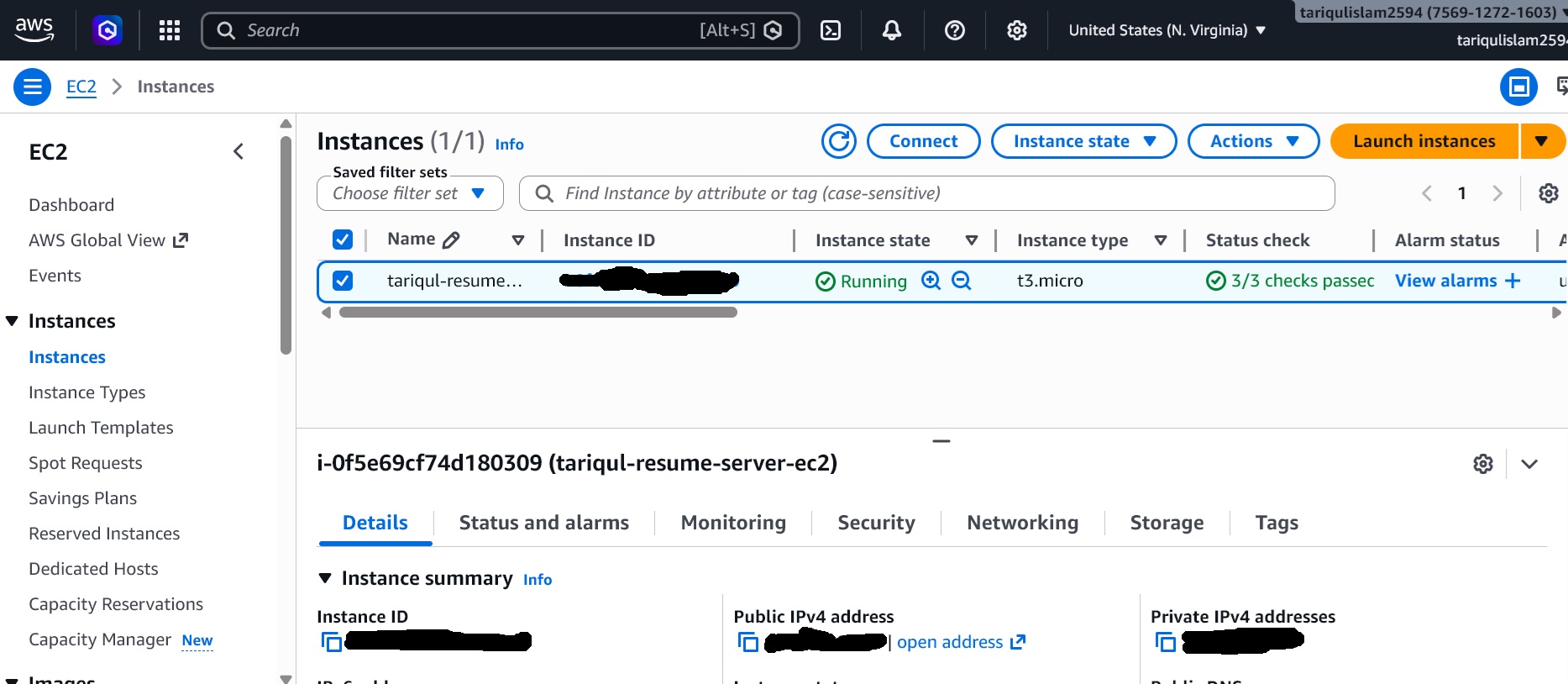Open the Networking tab
1568x684 pixels.
click(x=1022, y=523)
